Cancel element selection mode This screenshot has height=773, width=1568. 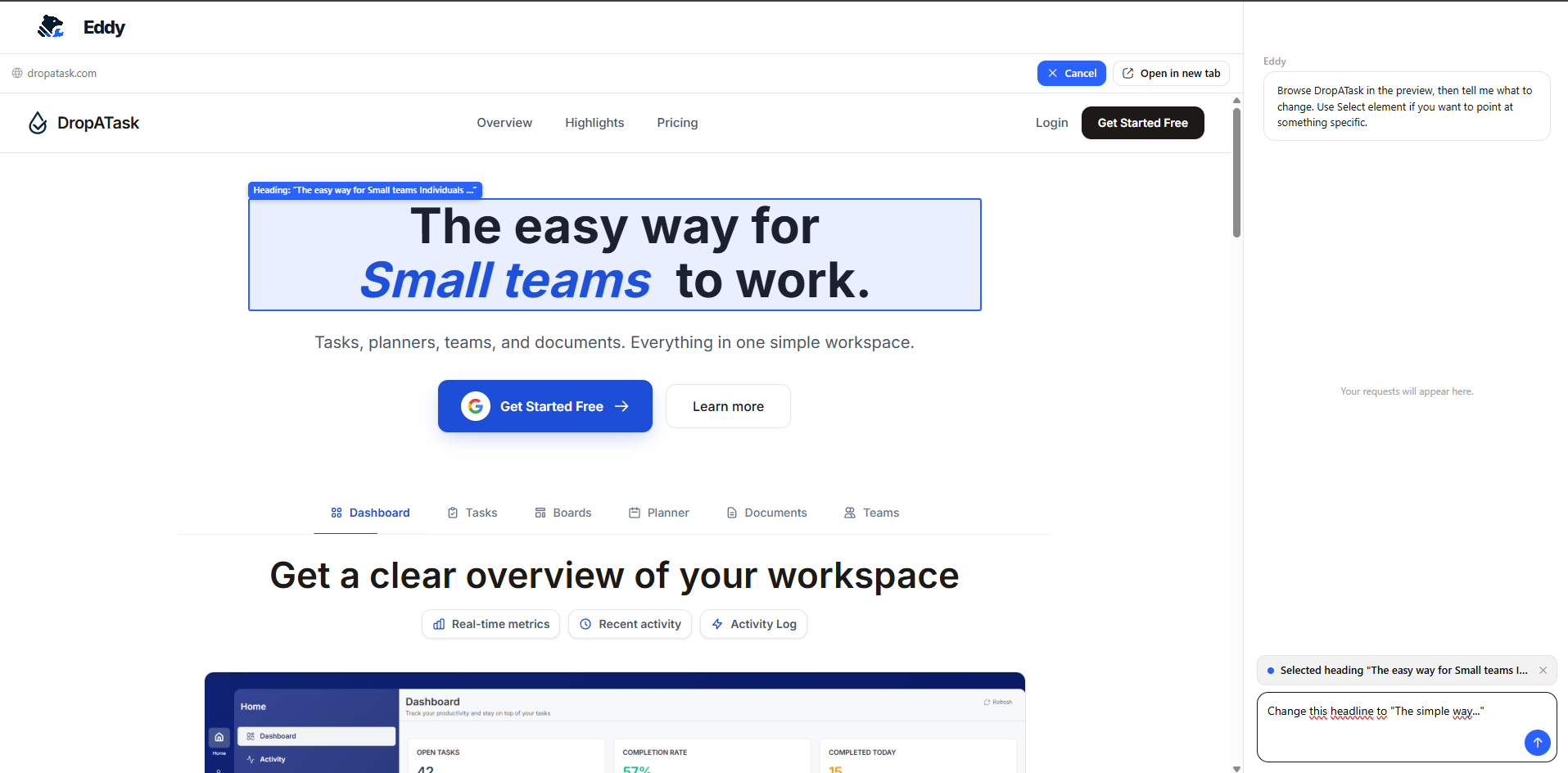(1072, 73)
